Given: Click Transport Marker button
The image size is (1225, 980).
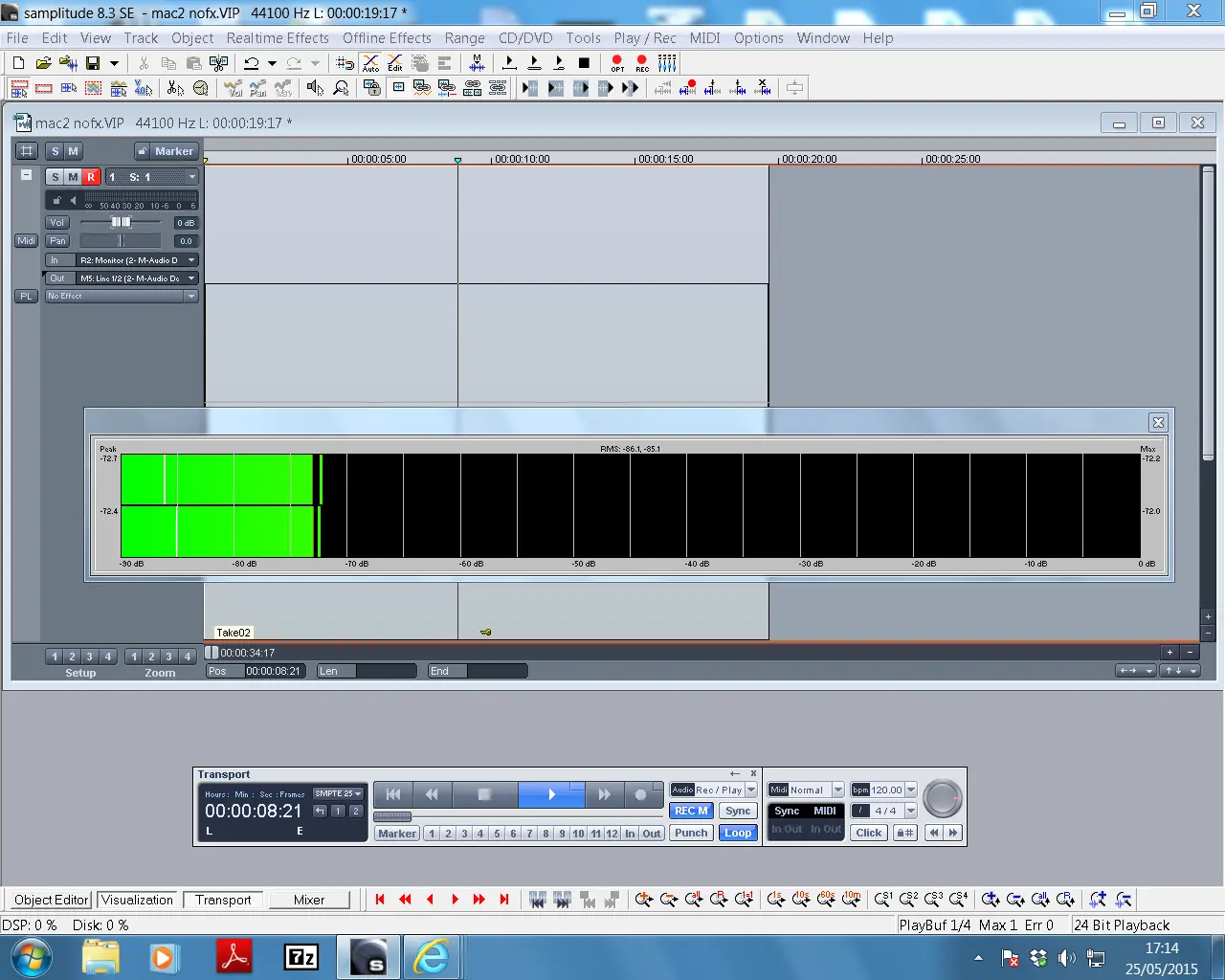Looking at the screenshot, I should click(397, 834).
